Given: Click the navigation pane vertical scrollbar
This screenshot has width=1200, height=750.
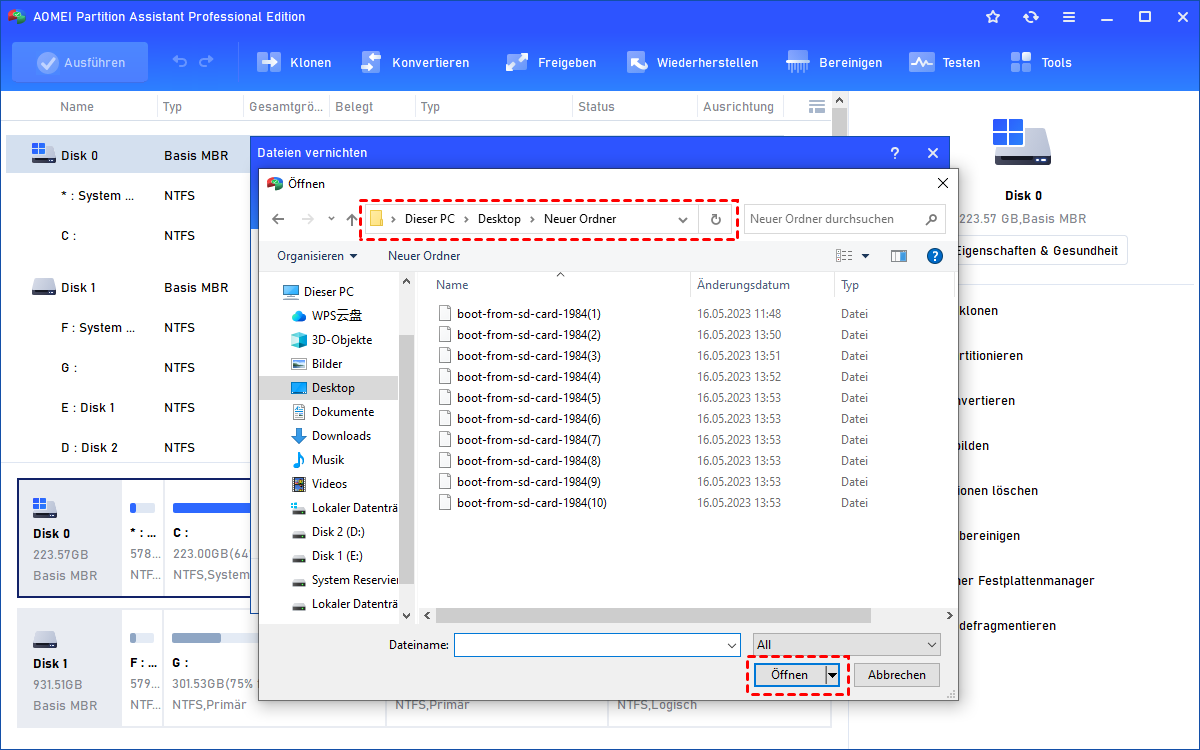Looking at the screenshot, I should pos(407,460).
